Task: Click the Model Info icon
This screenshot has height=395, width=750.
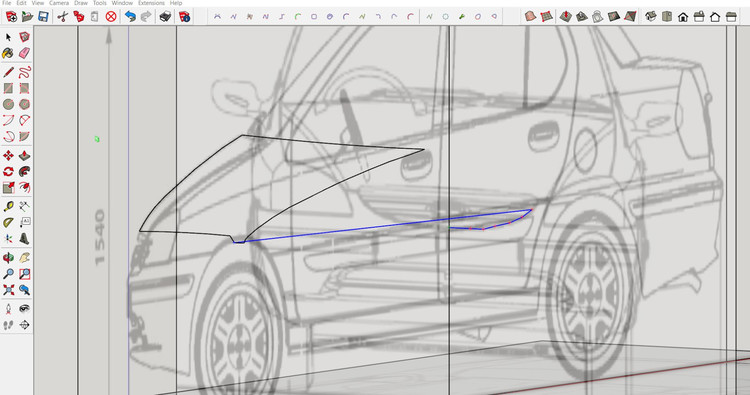Action: 185,17
